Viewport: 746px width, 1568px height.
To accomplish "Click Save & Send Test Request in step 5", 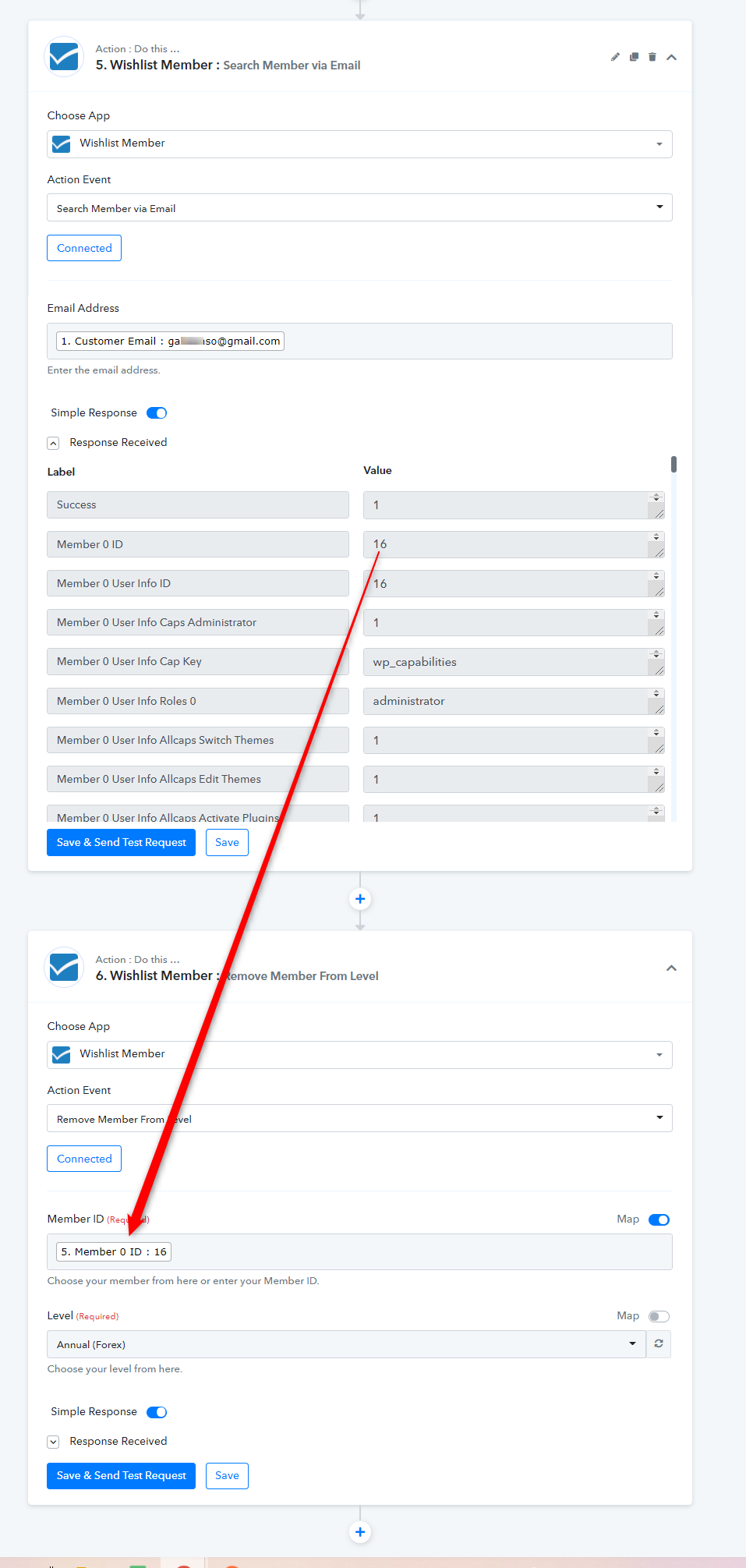I will pyautogui.click(x=121, y=842).
